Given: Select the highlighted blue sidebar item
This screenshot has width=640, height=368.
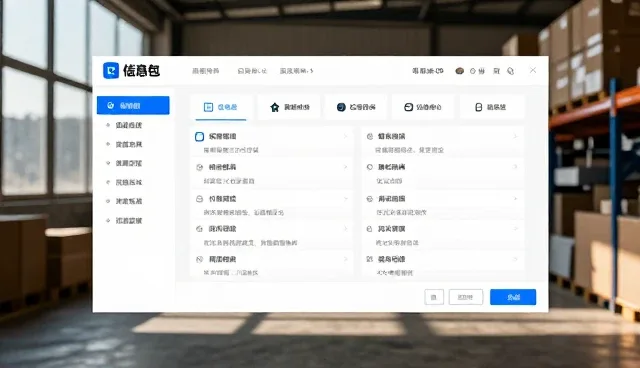Looking at the screenshot, I should tap(133, 105).
